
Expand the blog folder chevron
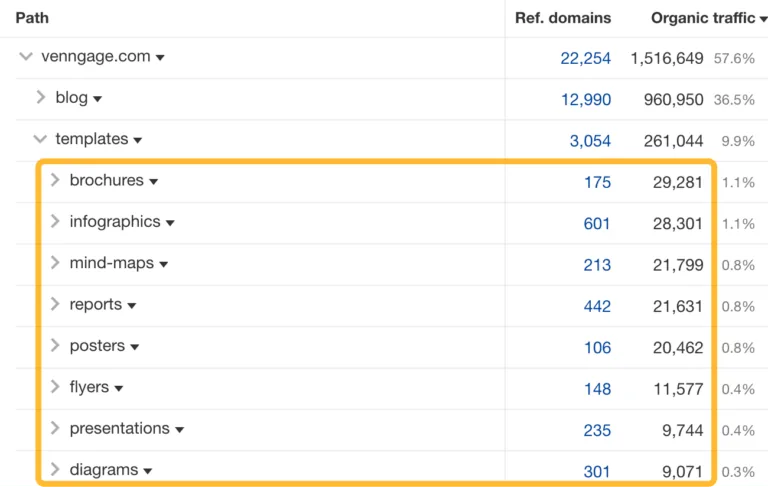(41, 97)
